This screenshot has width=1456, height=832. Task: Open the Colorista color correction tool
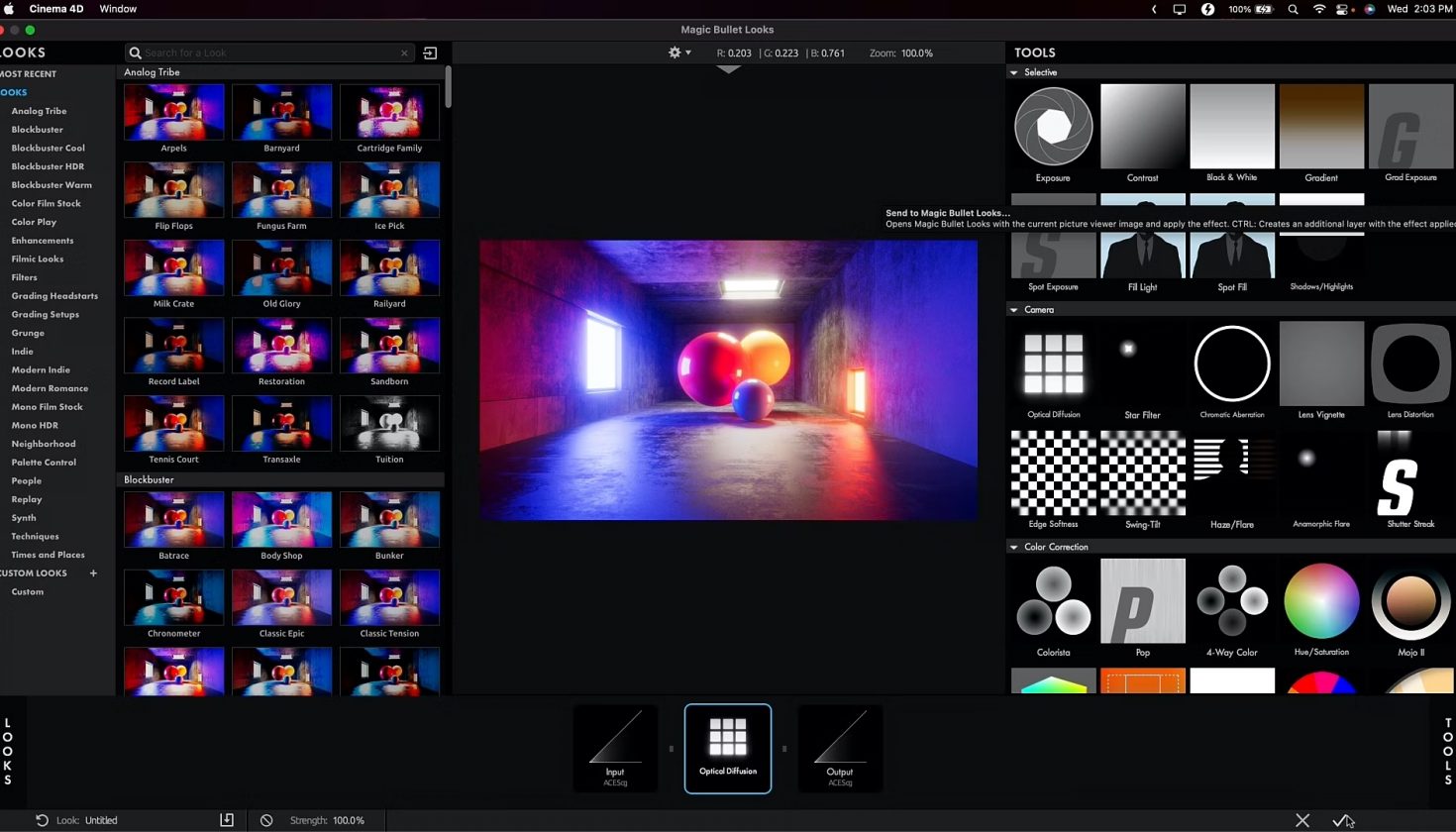pyautogui.click(x=1053, y=600)
